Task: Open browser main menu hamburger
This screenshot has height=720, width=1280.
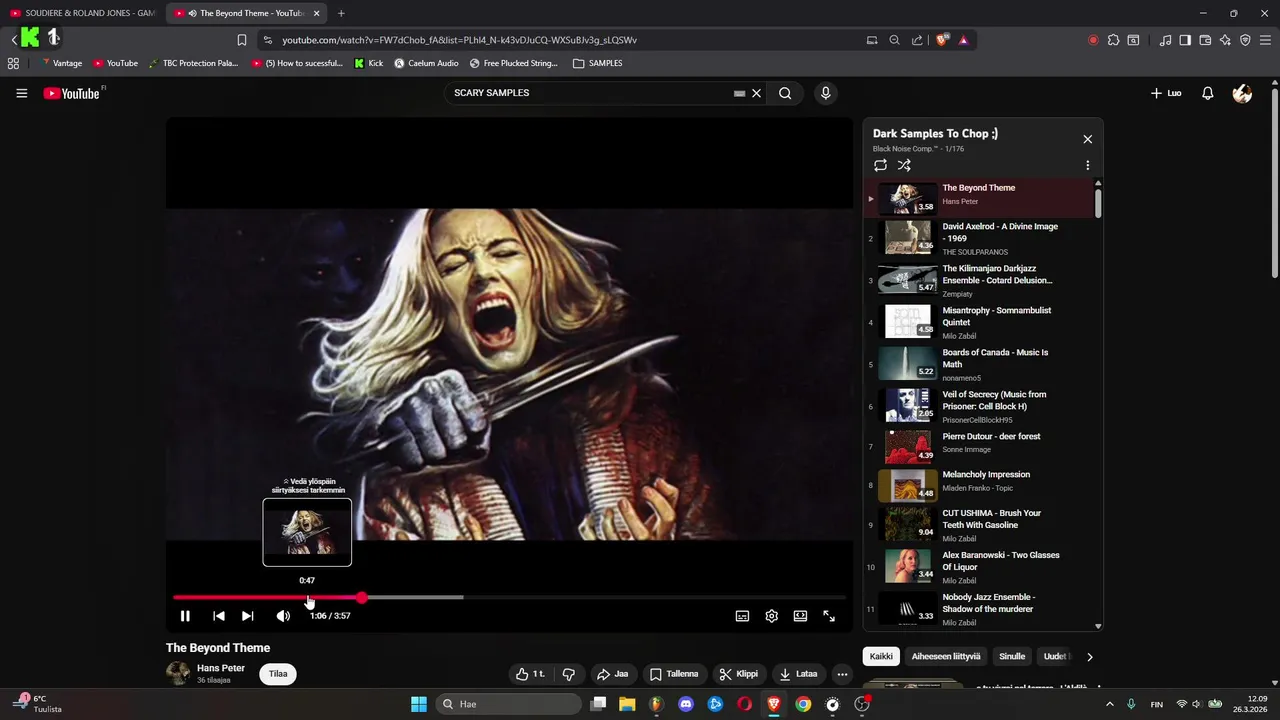Action: 1265,40
